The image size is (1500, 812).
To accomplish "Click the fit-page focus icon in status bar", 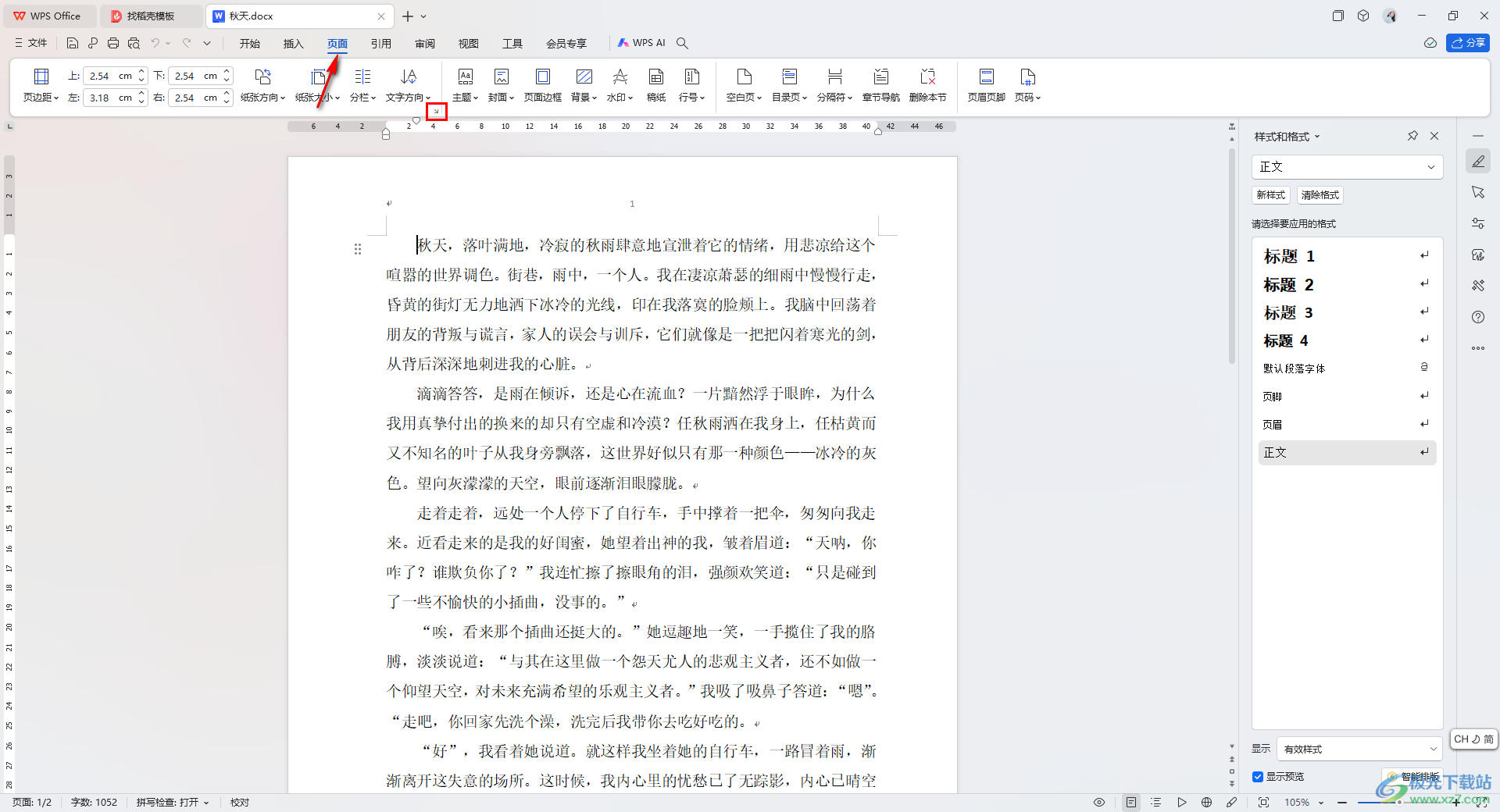I will point(1263,803).
